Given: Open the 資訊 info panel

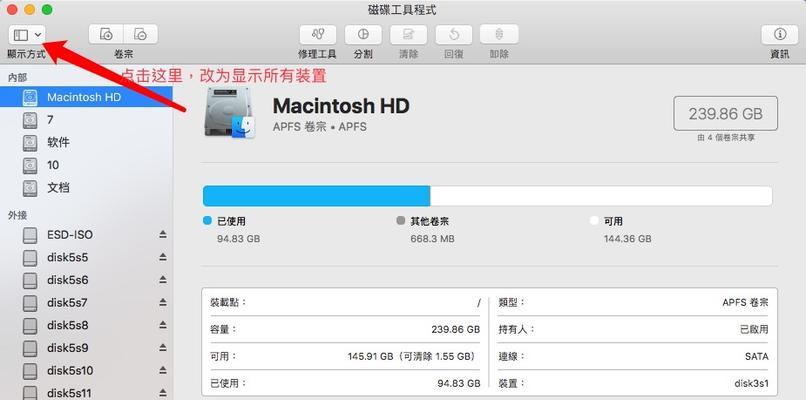Looking at the screenshot, I should (780, 34).
